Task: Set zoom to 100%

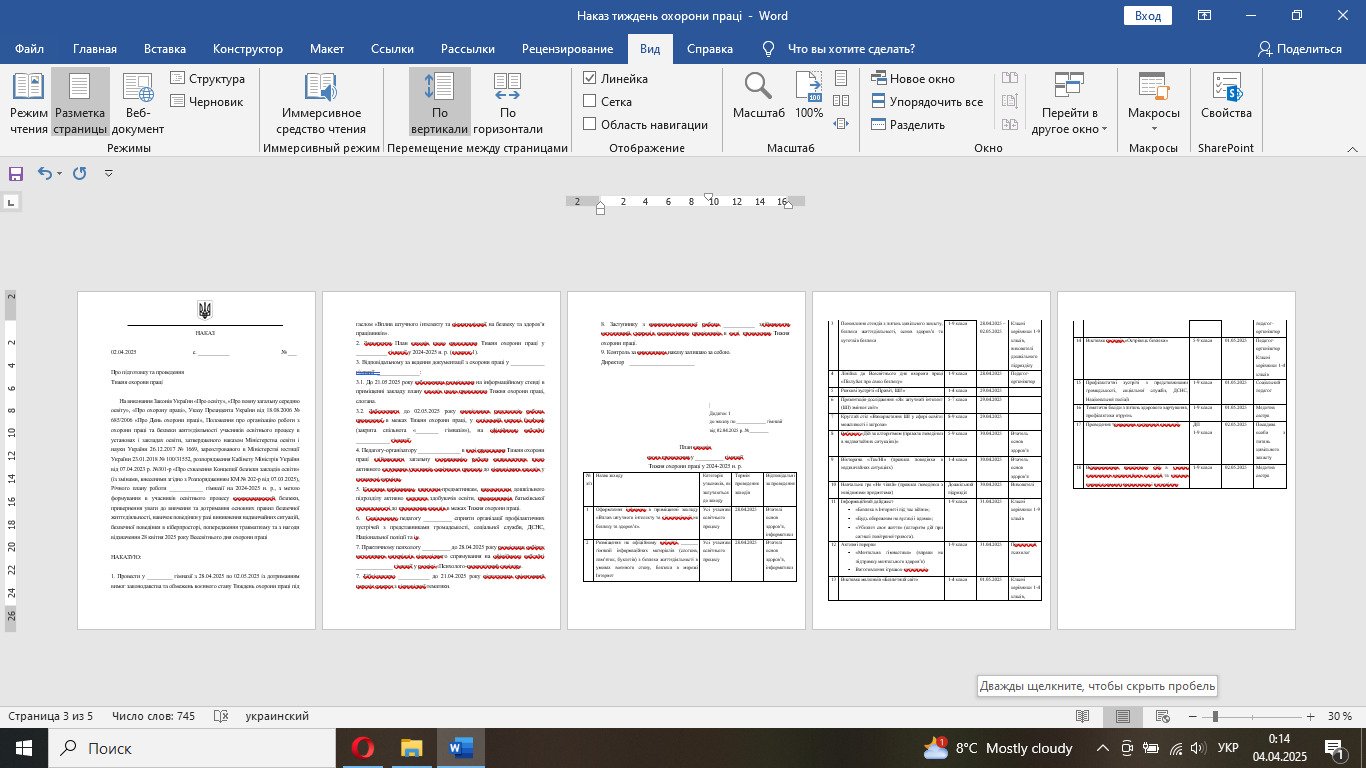Action: (x=809, y=95)
